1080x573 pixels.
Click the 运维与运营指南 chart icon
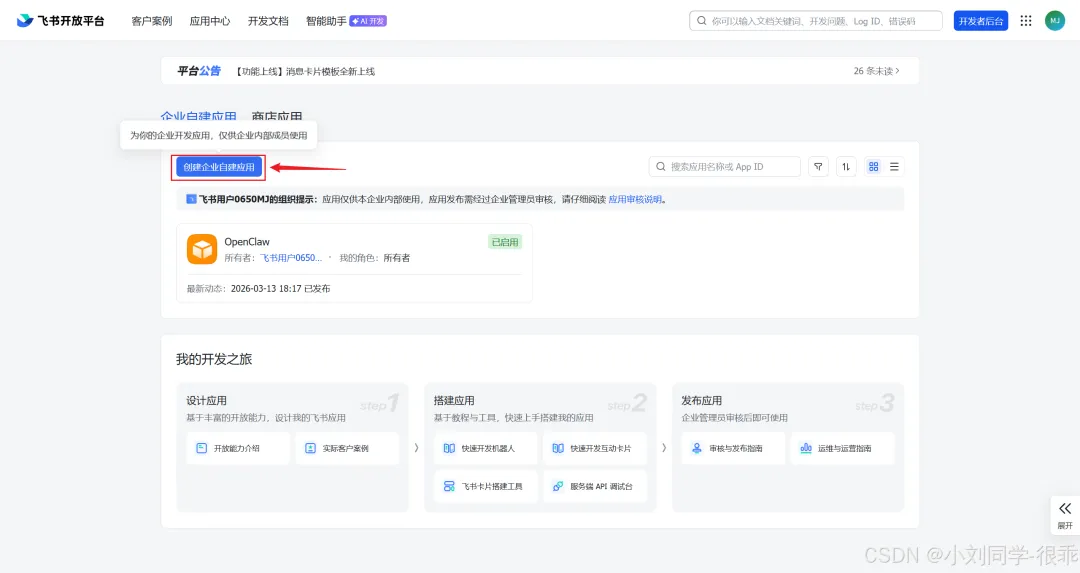point(805,448)
